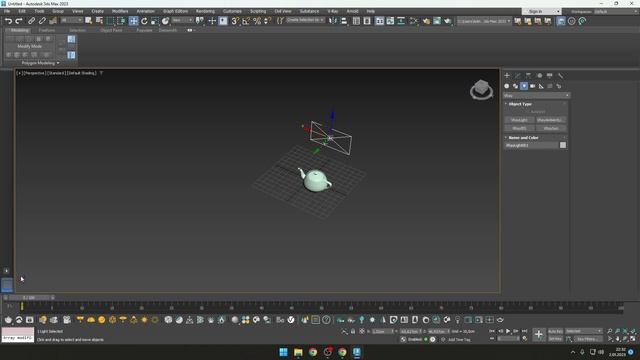The height and width of the screenshot is (360, 640).
Task: Open the Sign In dropdown arrow
Action: pos(558,11)
